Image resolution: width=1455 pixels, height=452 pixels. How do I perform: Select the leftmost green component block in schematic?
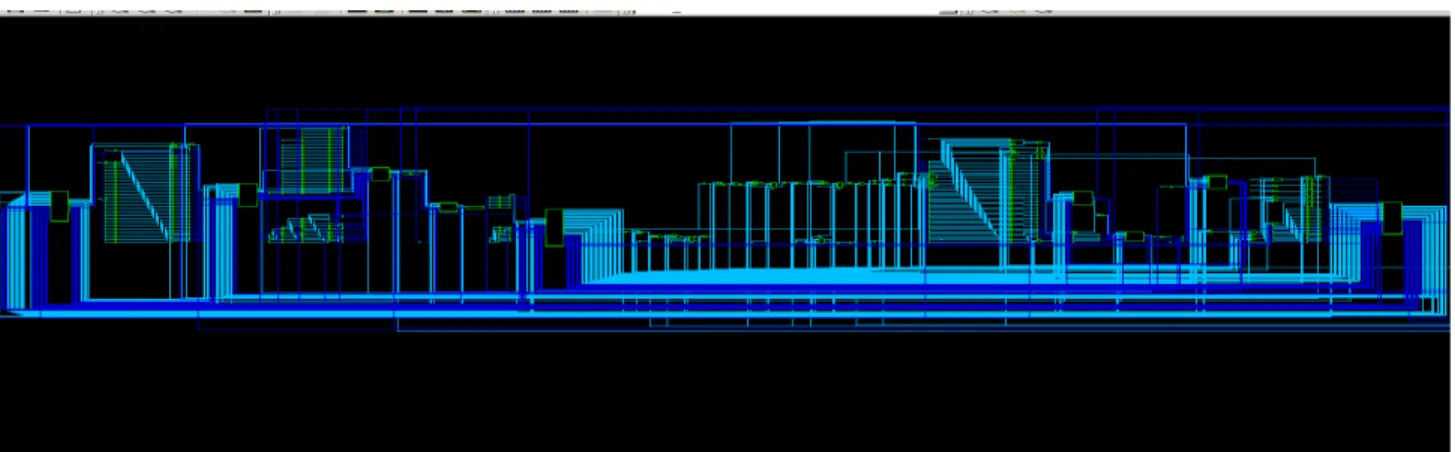coord(59,206)
